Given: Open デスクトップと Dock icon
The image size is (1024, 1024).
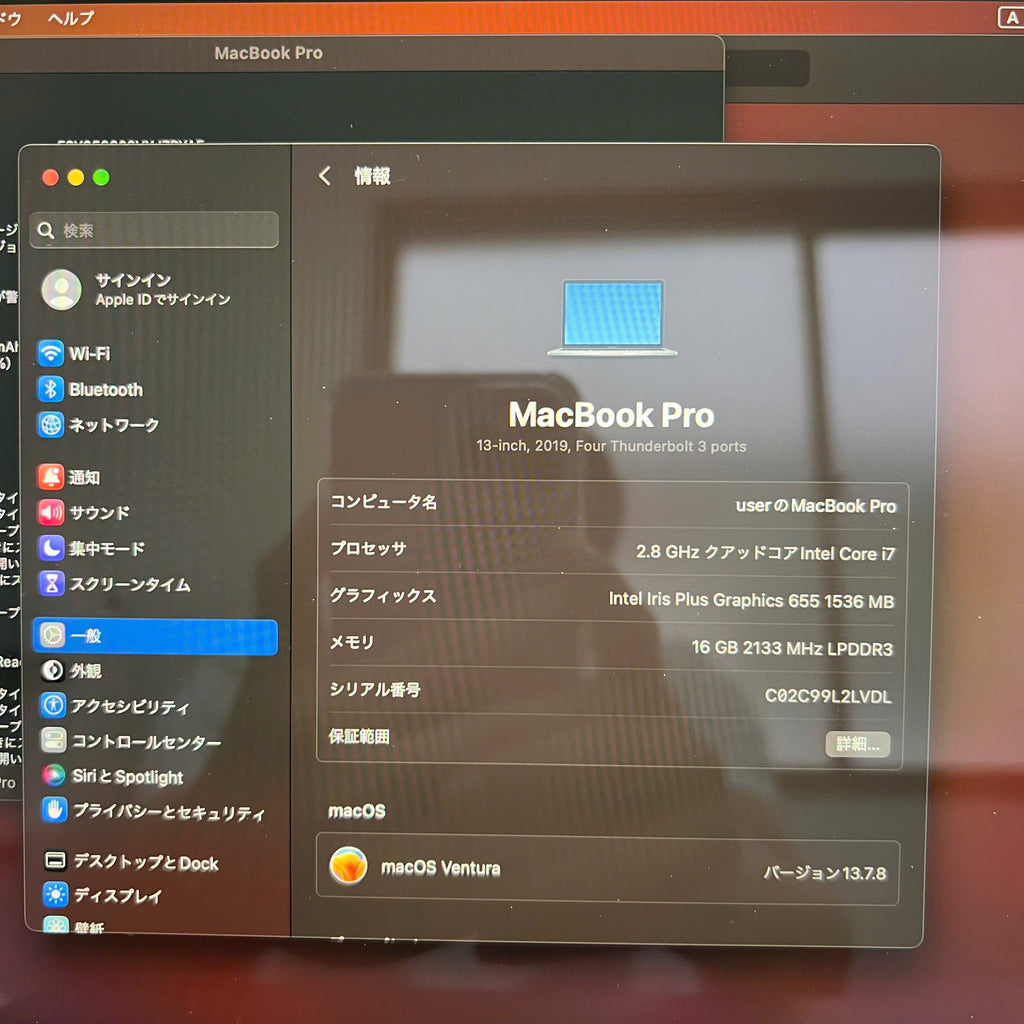Looking at the screenshot, I should [56, 861].
